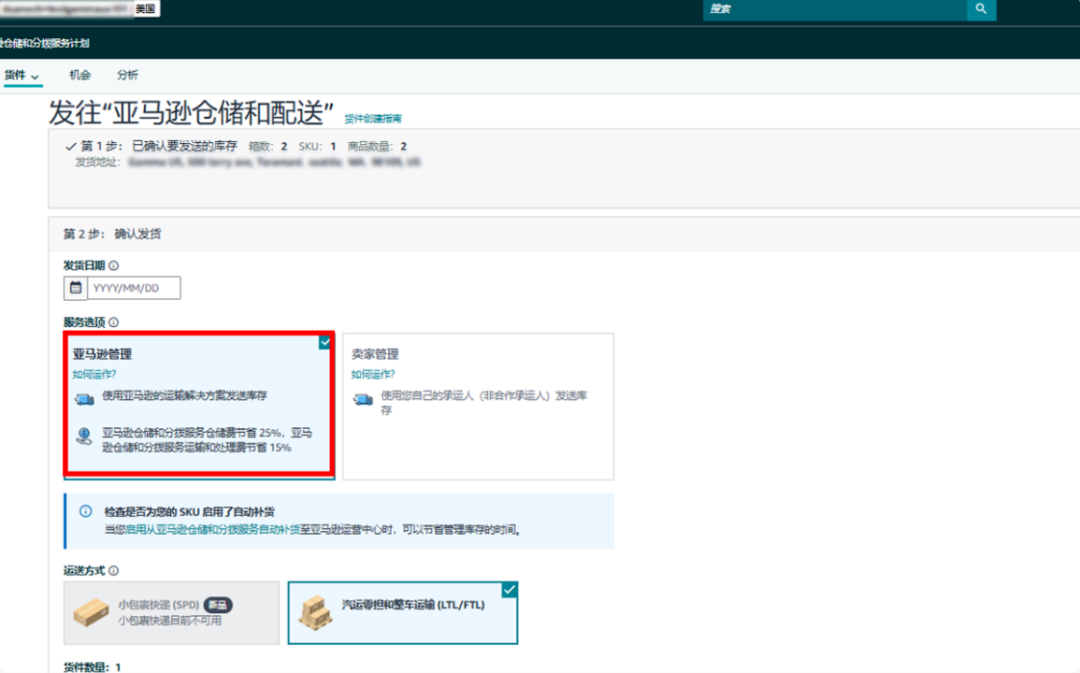Click the small parcel icon on SPD option
1080x673 pixels.
tap(93, 612)
